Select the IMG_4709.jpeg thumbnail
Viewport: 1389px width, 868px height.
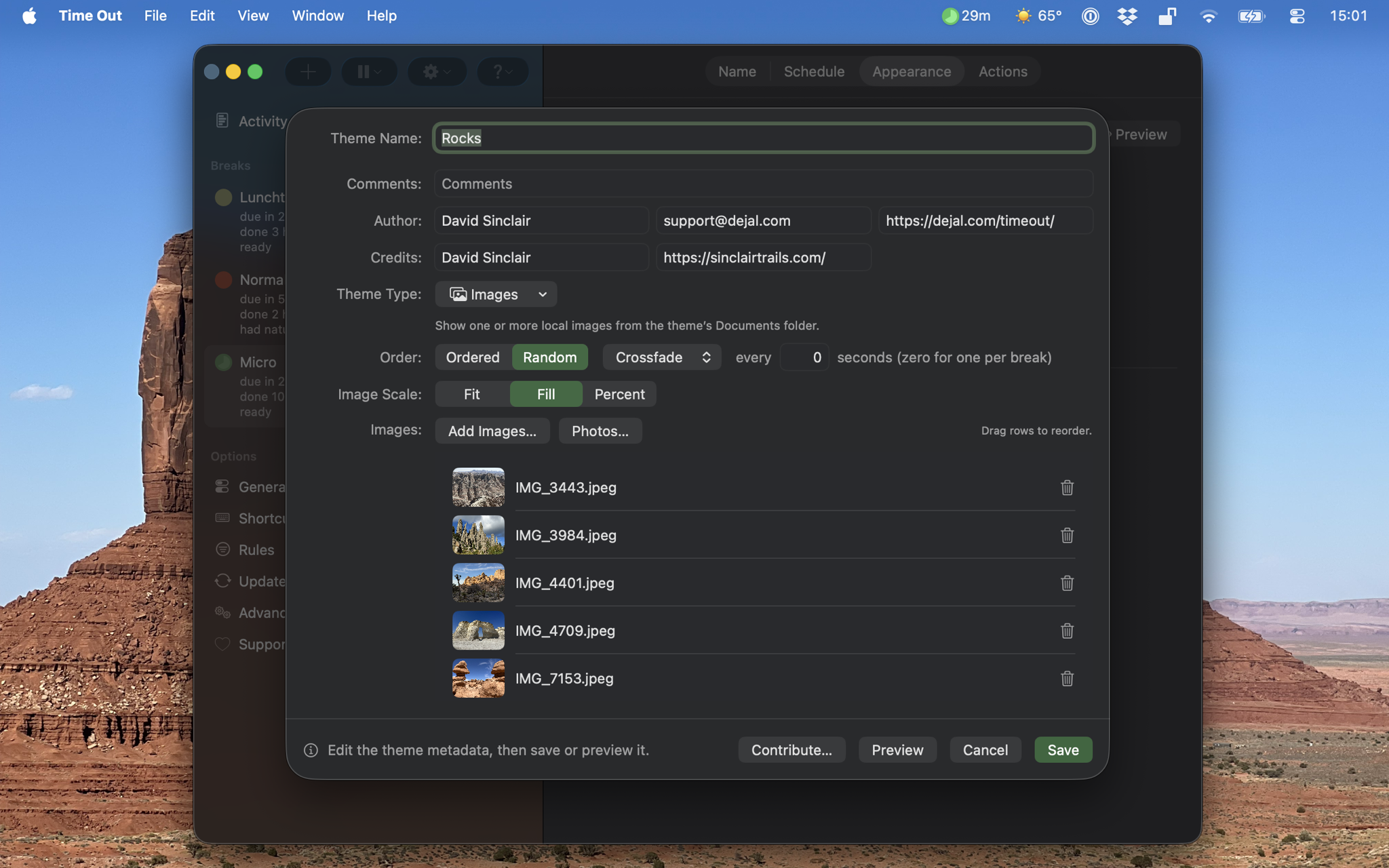[478, 631]
